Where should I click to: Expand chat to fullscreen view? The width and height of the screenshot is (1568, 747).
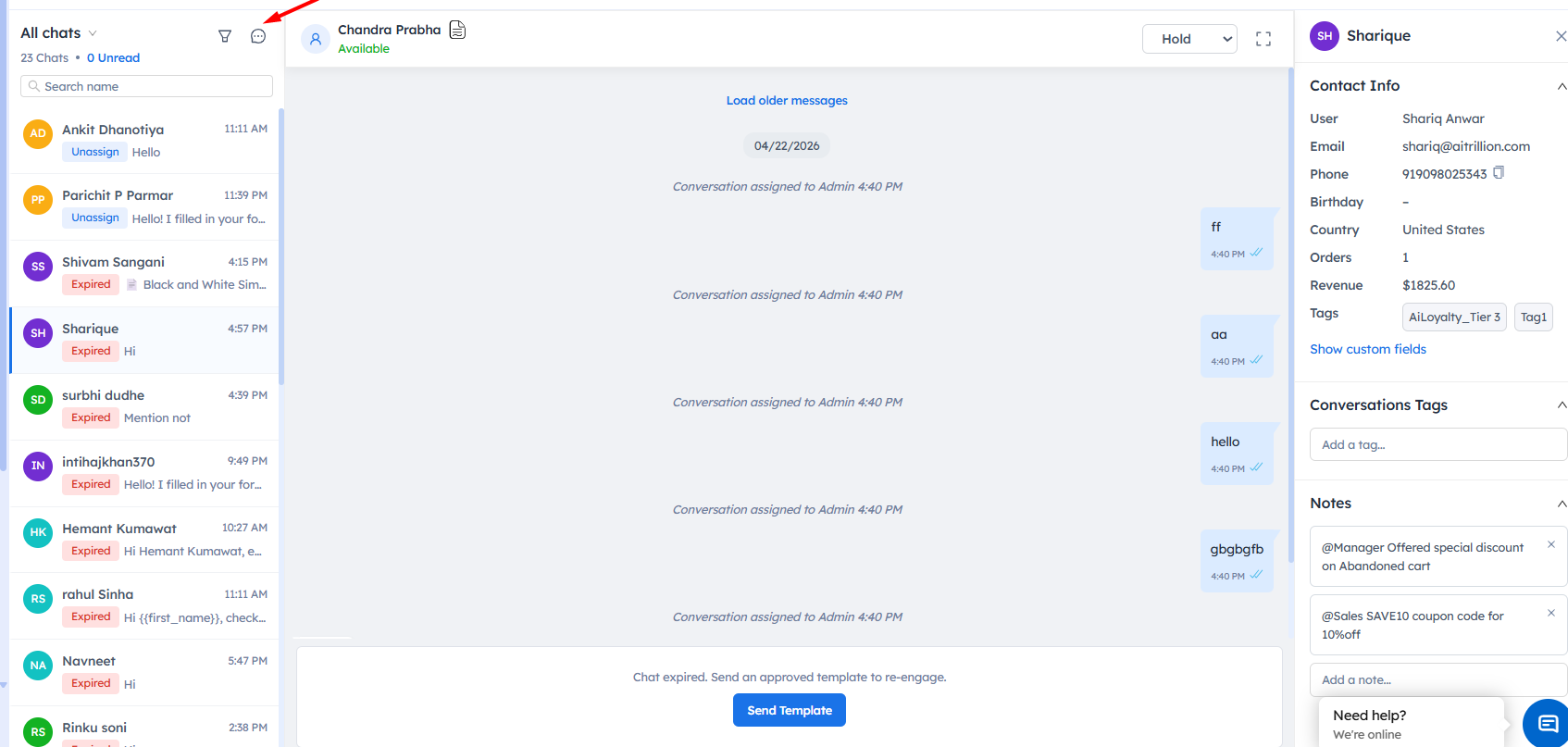pyautogui.click(x=1263, y=39)
